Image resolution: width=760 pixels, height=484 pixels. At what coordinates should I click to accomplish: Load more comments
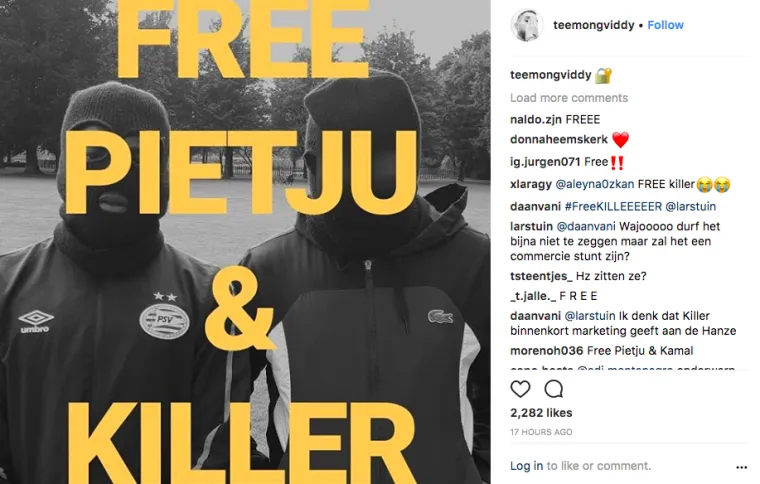tap(569, 98)
